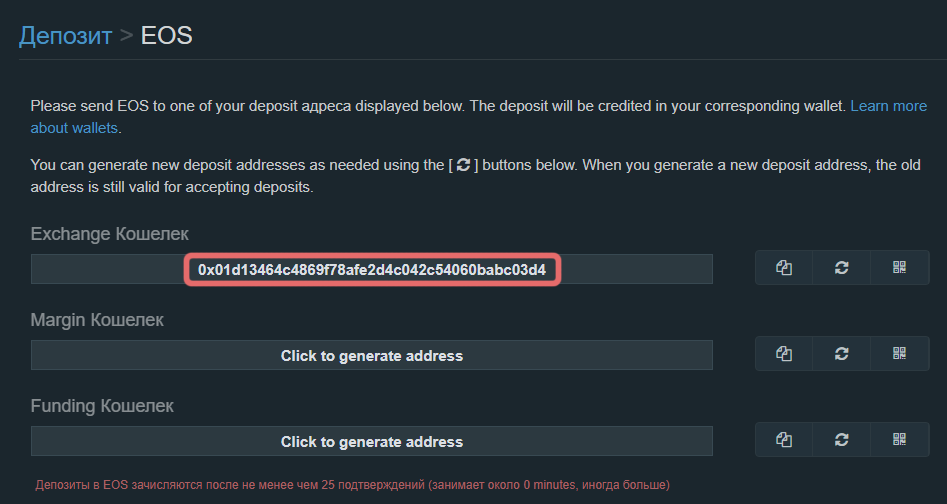
Task: Click the Margin Кошелек label
Action: click(x=97, y=320)
